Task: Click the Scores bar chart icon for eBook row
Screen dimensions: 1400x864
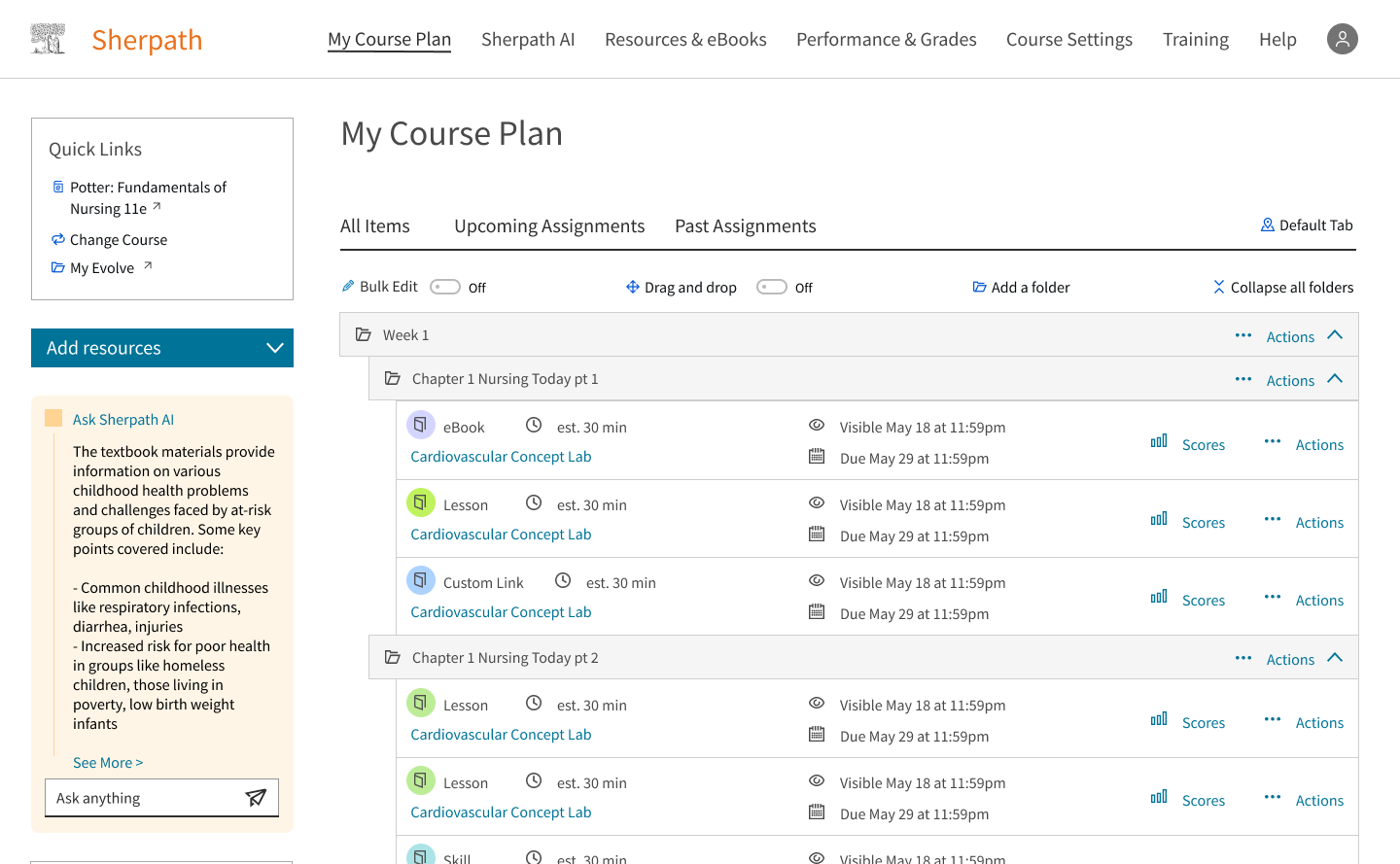Action: pos(1159,441)
